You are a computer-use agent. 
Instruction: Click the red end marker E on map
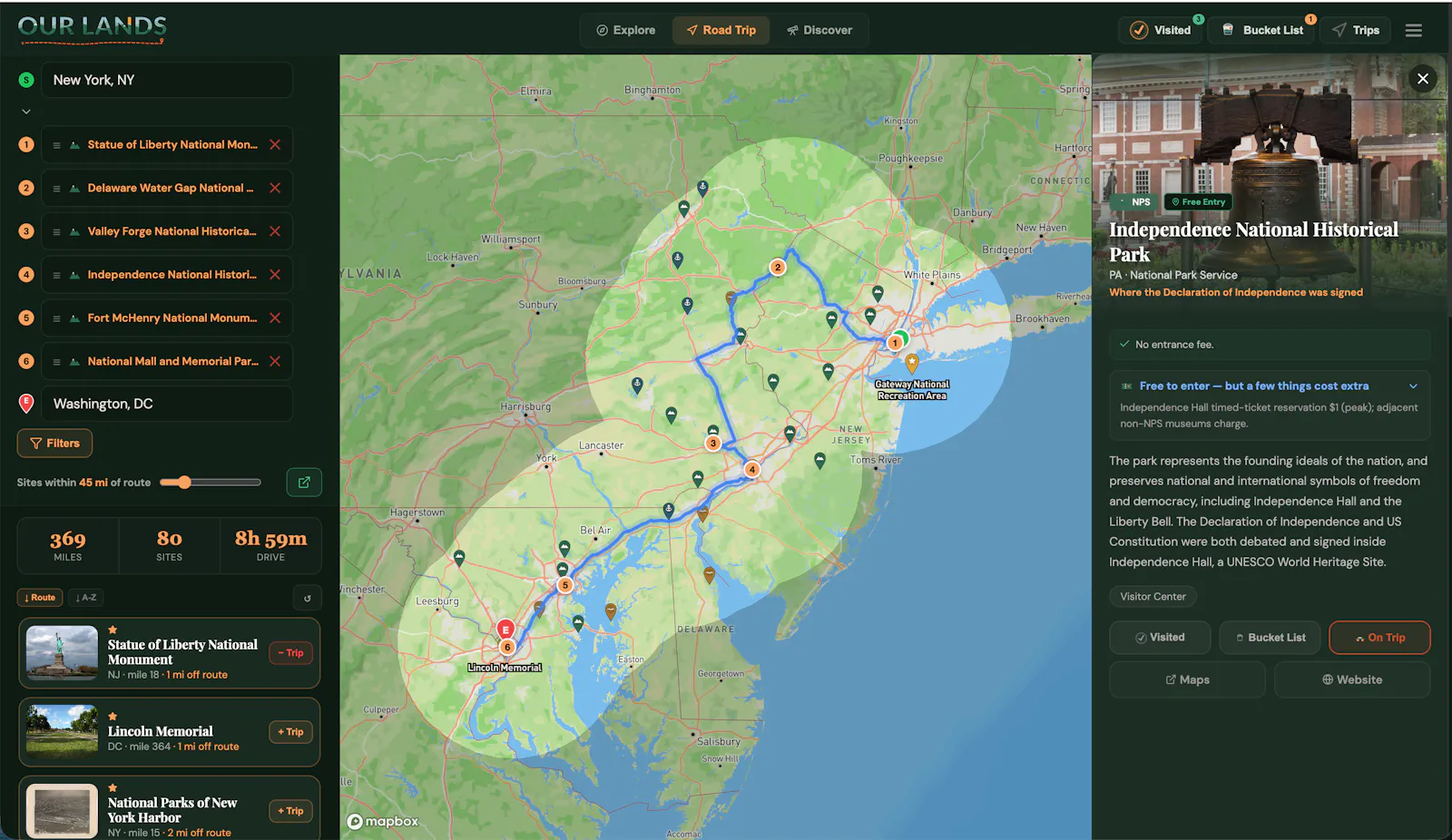click(x=505, y=629)
